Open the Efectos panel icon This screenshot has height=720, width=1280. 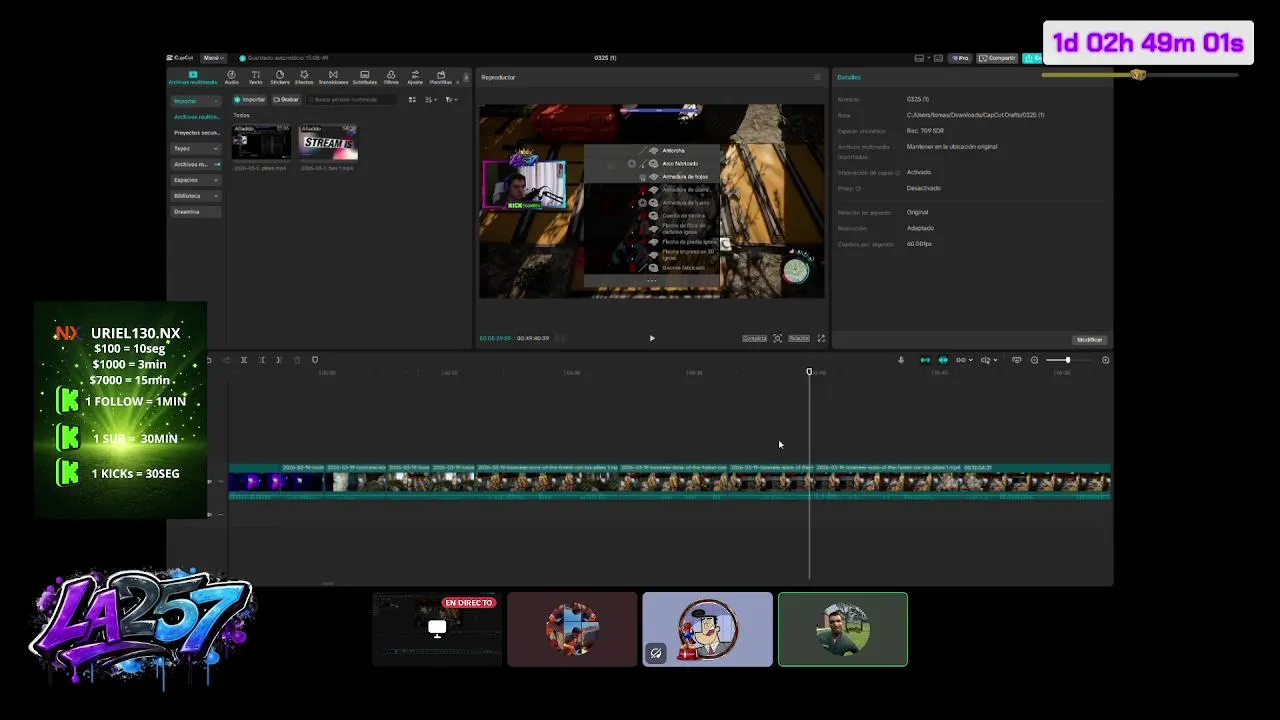point(304,77)
